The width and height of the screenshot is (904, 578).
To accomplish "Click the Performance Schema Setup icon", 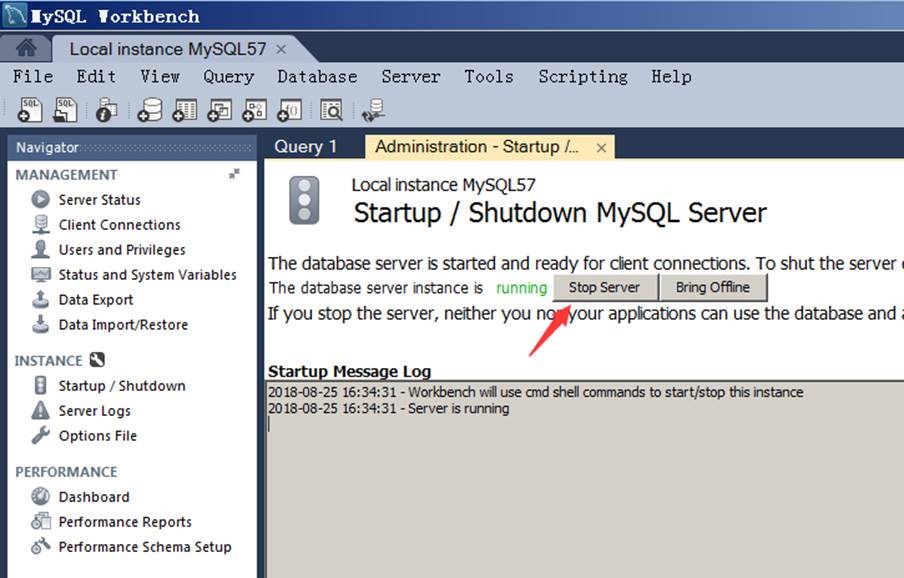I will click(40, 546).
